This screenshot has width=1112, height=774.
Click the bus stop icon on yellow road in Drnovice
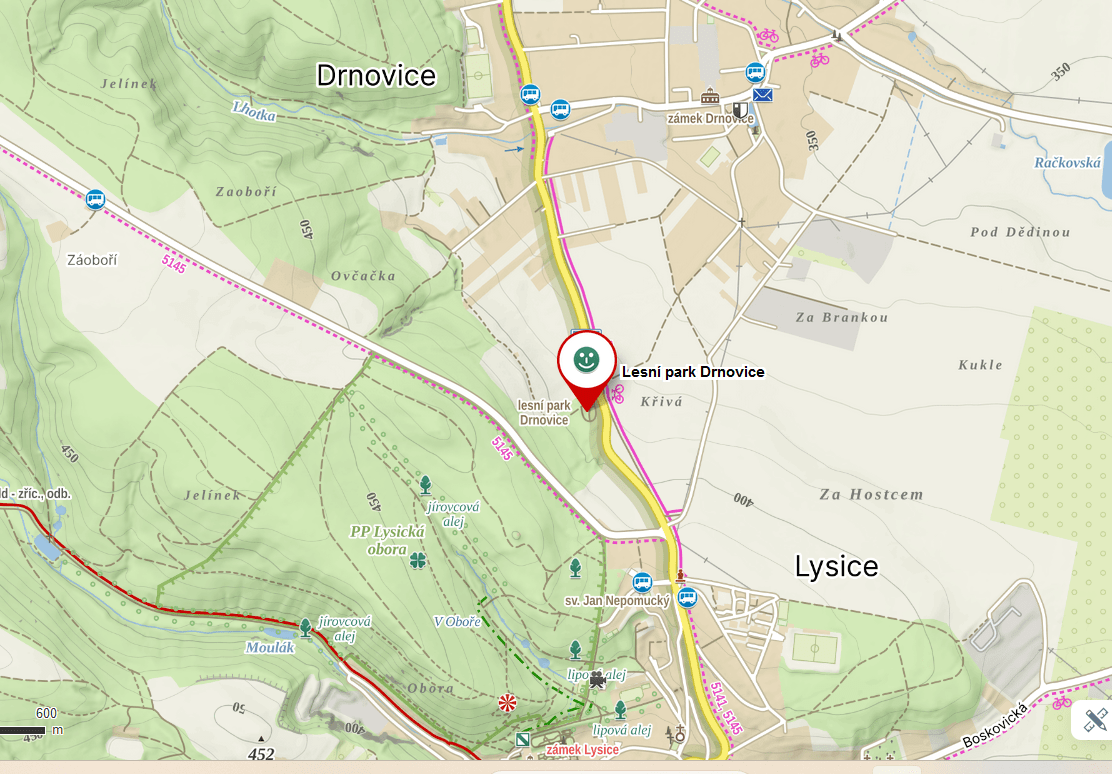click(530, 94)
